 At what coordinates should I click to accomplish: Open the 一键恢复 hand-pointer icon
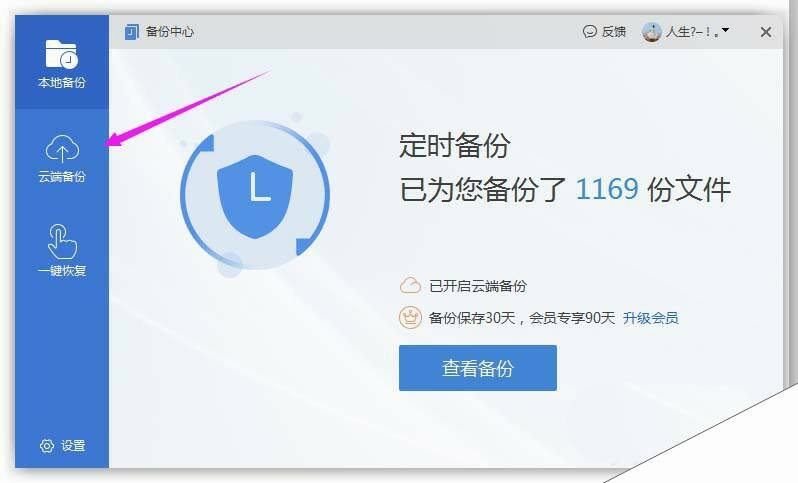[62, 242]
